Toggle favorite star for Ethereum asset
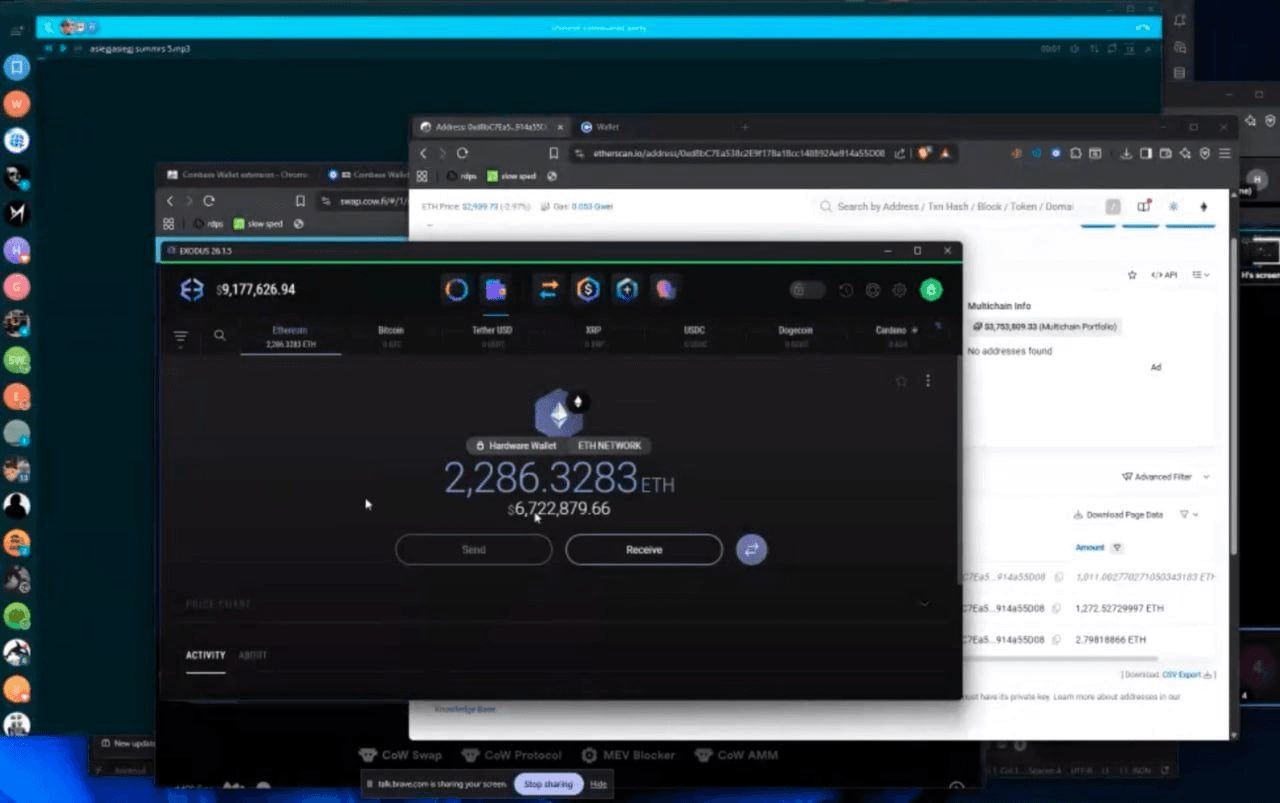 pos(901,381)
